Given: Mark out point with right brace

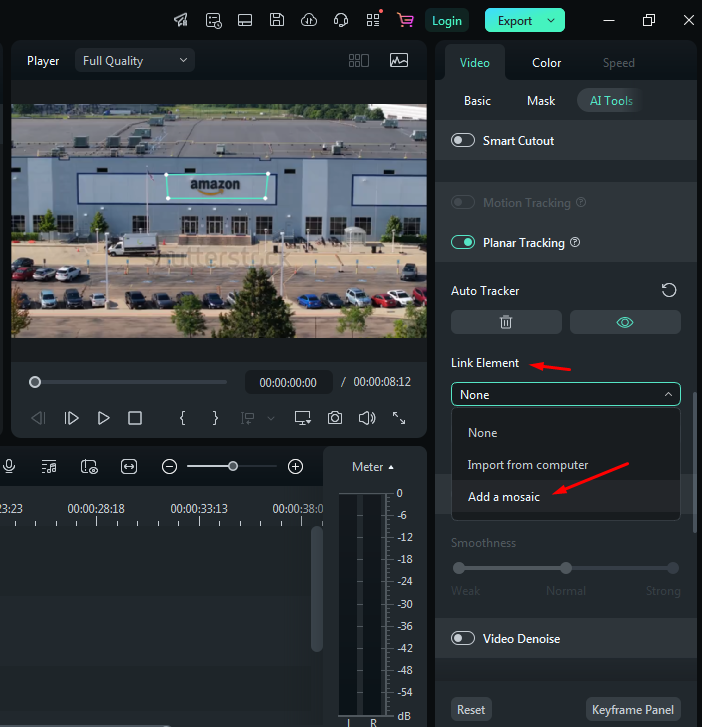Looking at the screenshot, I should coord(215,418).
